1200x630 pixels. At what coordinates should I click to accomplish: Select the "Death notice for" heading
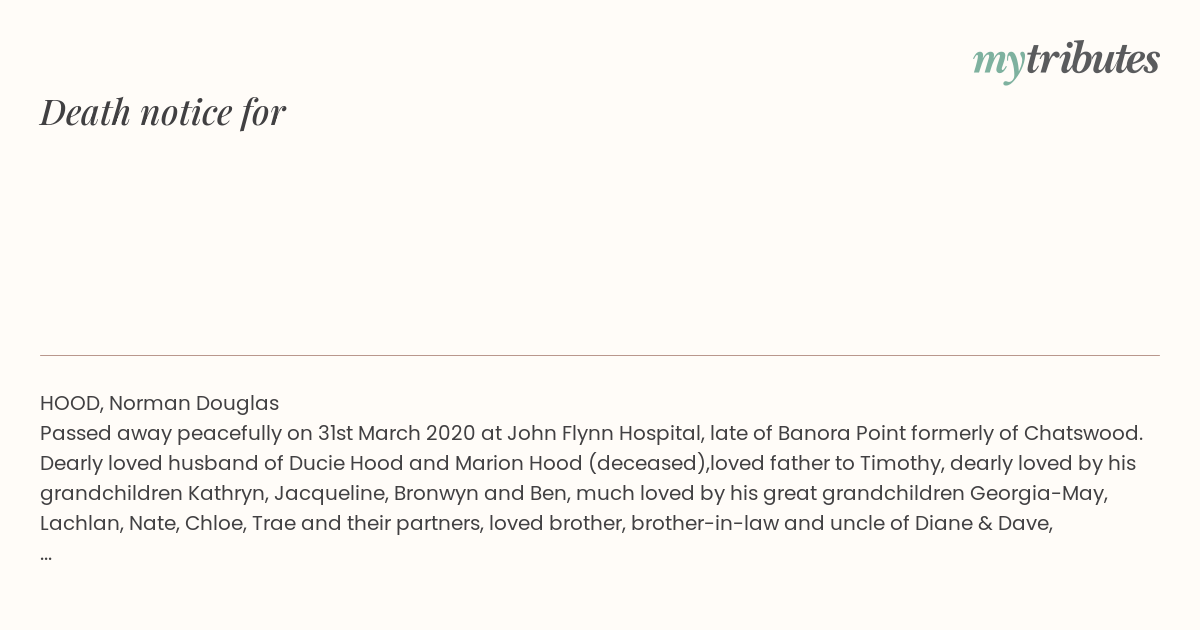[163, 112]
